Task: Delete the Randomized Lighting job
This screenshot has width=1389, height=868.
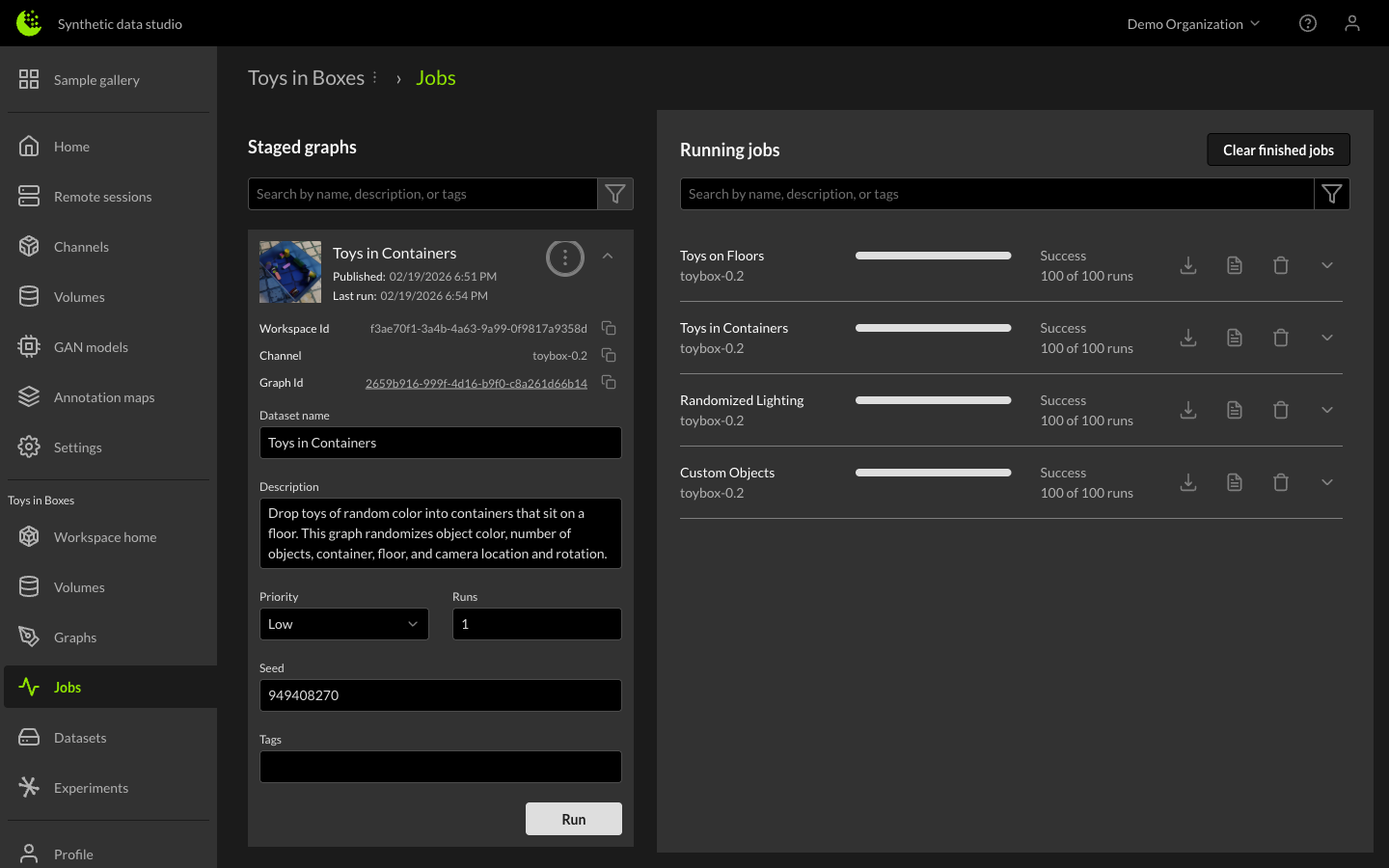Action: coord(1281,410)
